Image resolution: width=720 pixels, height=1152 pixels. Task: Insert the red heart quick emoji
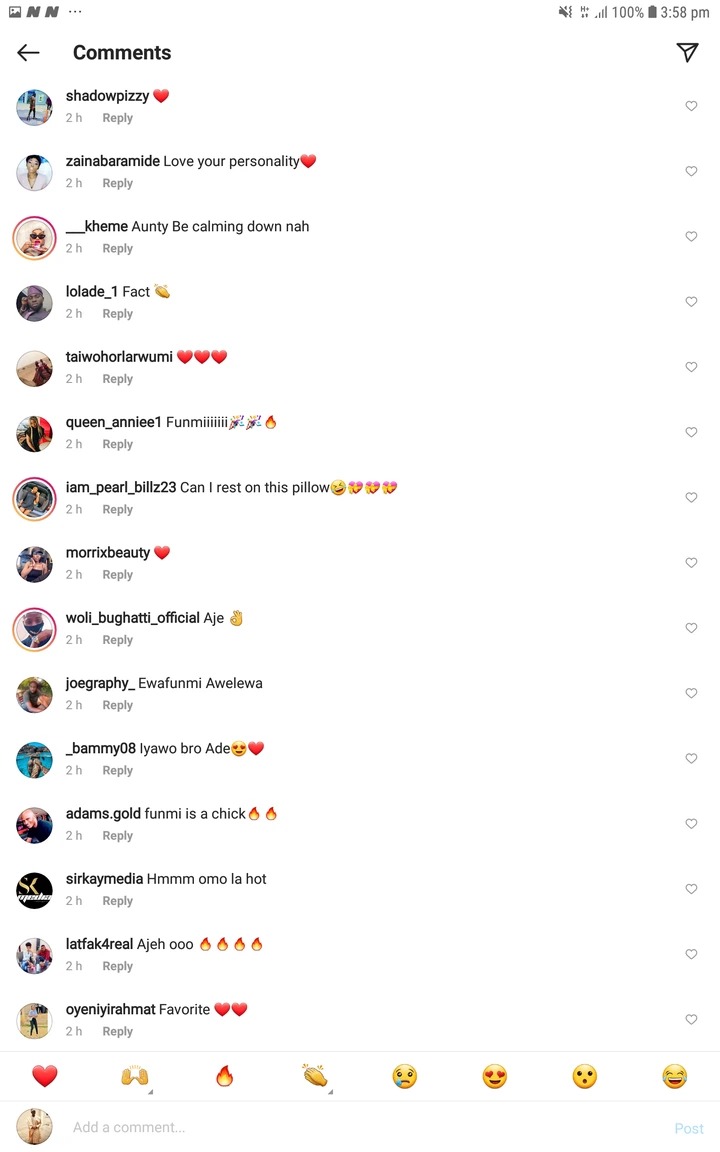pos(45,1076)
